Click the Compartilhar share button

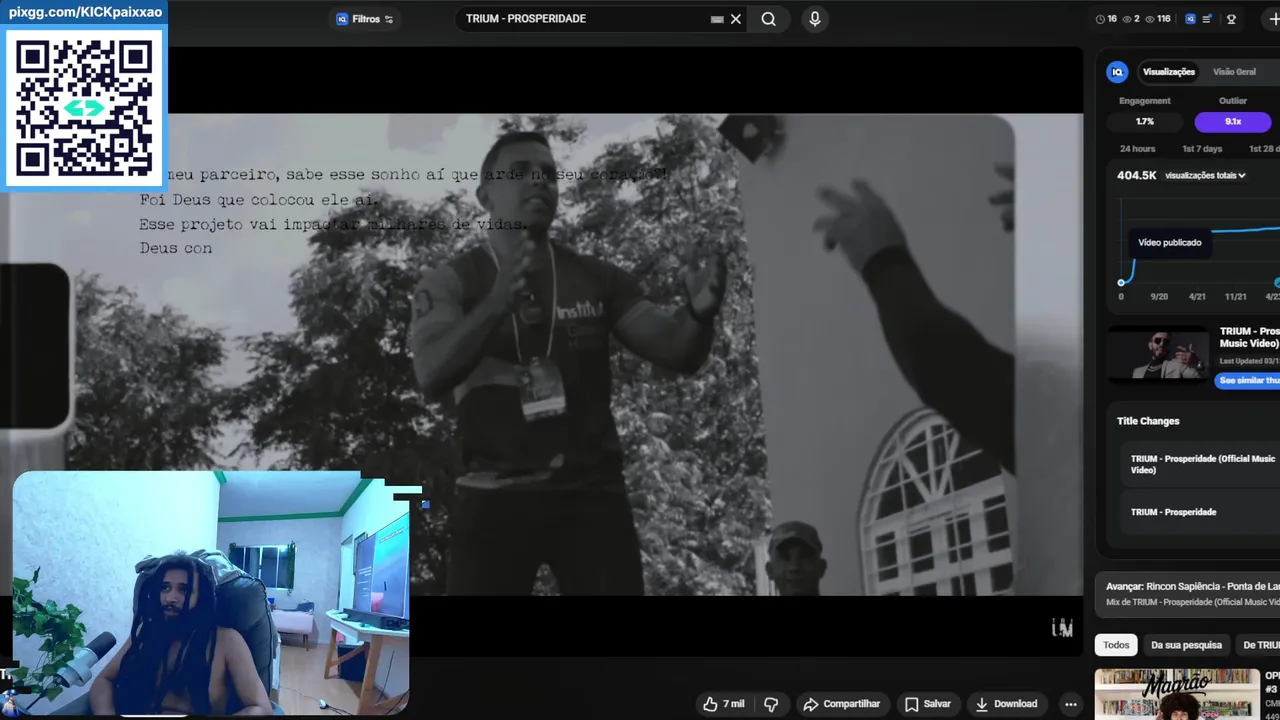(841, 704)
